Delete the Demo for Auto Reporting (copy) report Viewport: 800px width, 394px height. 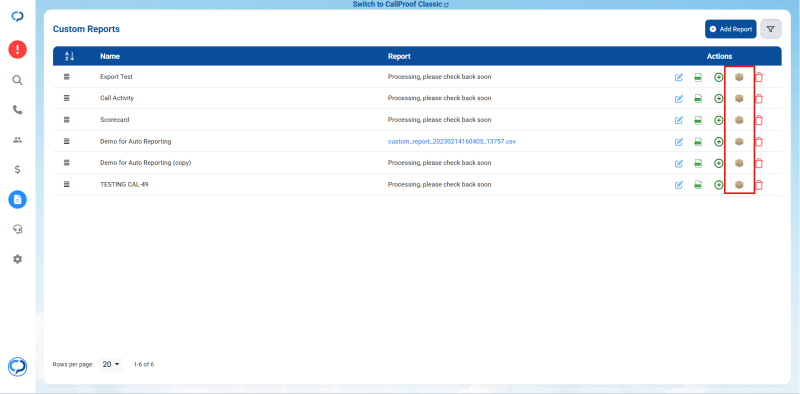coord(759,163)
